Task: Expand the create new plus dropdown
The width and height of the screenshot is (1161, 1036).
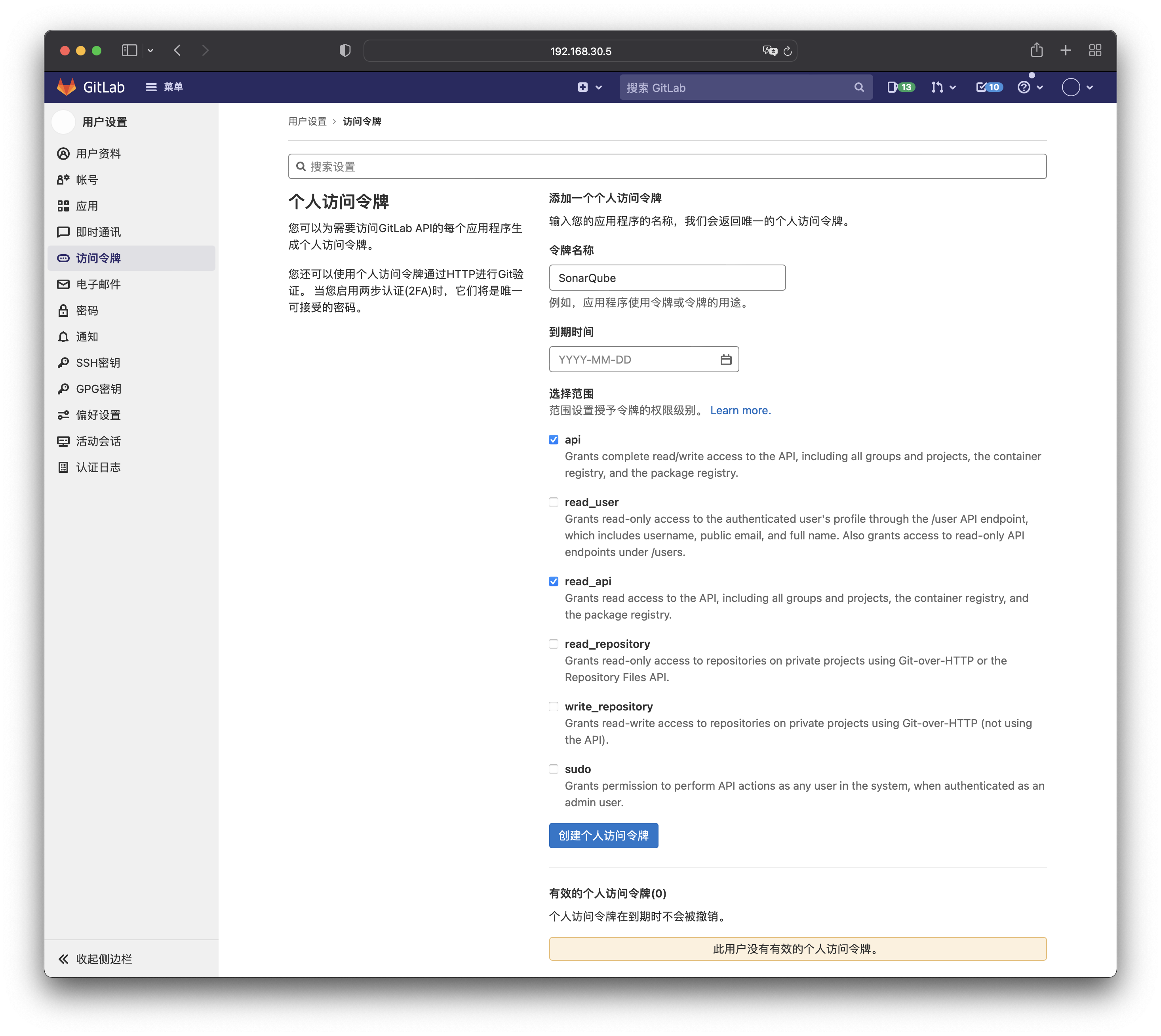Action: click(x=590, y=87)
